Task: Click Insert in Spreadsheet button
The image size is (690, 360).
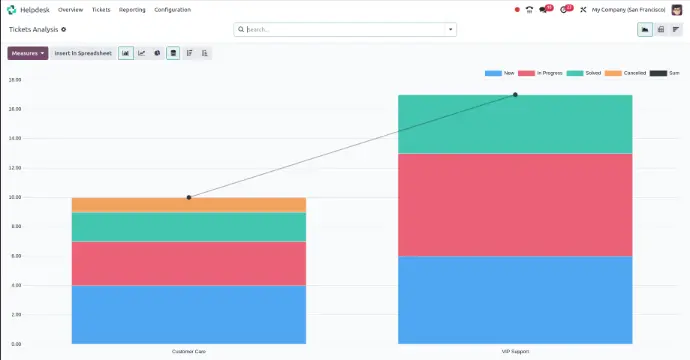Action: [83, 53]
